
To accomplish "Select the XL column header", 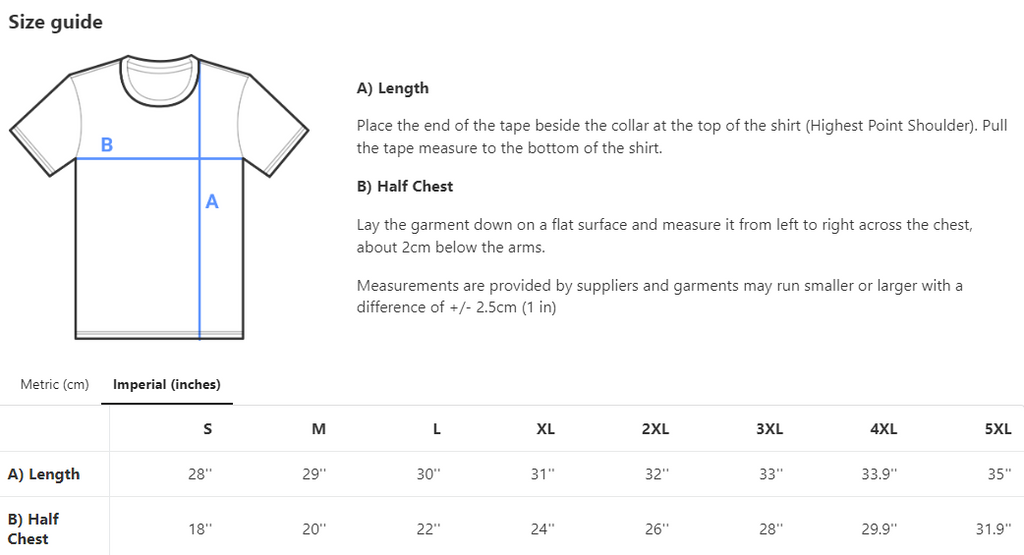I will [x=545, y=429].
